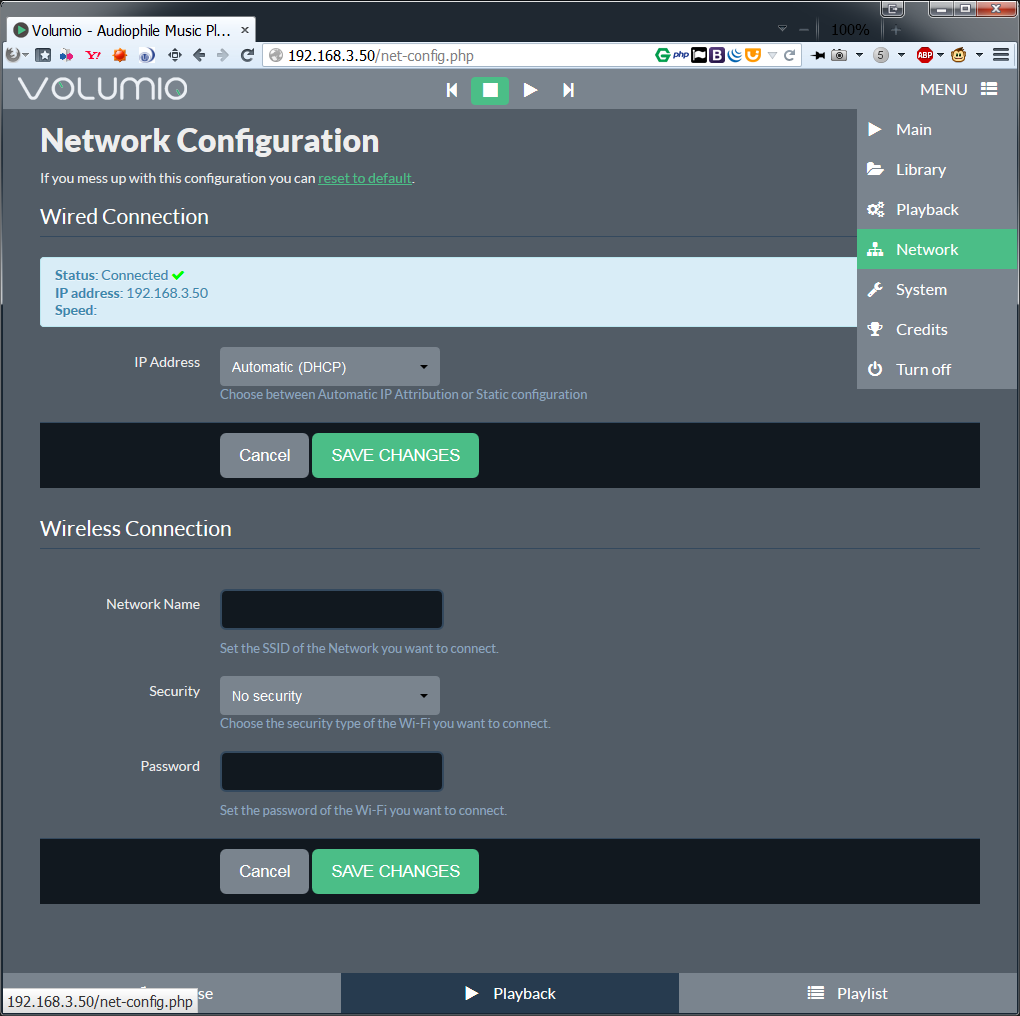1020x1016 pixels.
Task: Stop playback with the green stop button
Action: 490,90
